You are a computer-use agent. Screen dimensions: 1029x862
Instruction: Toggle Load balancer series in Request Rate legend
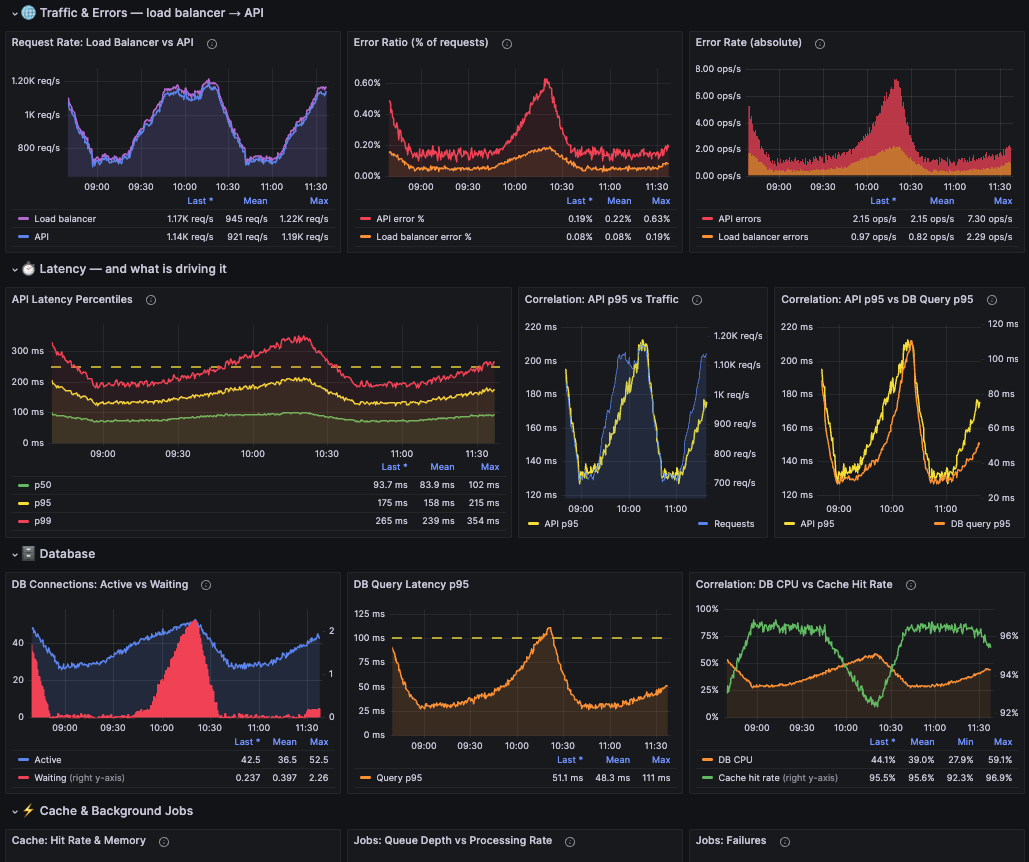64,218
